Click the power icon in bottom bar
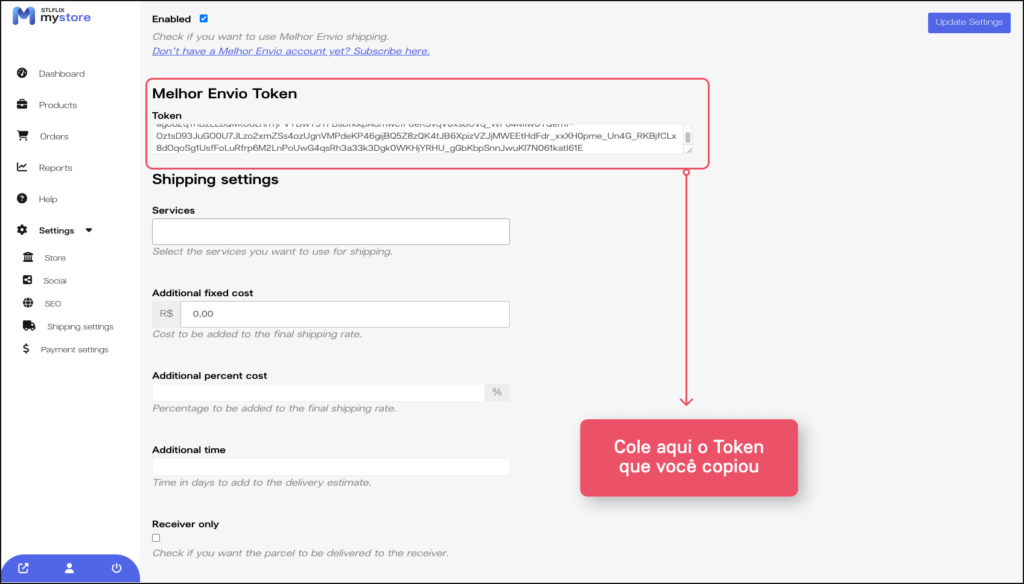Screen dimensions: 1024x584 point(117,568)
